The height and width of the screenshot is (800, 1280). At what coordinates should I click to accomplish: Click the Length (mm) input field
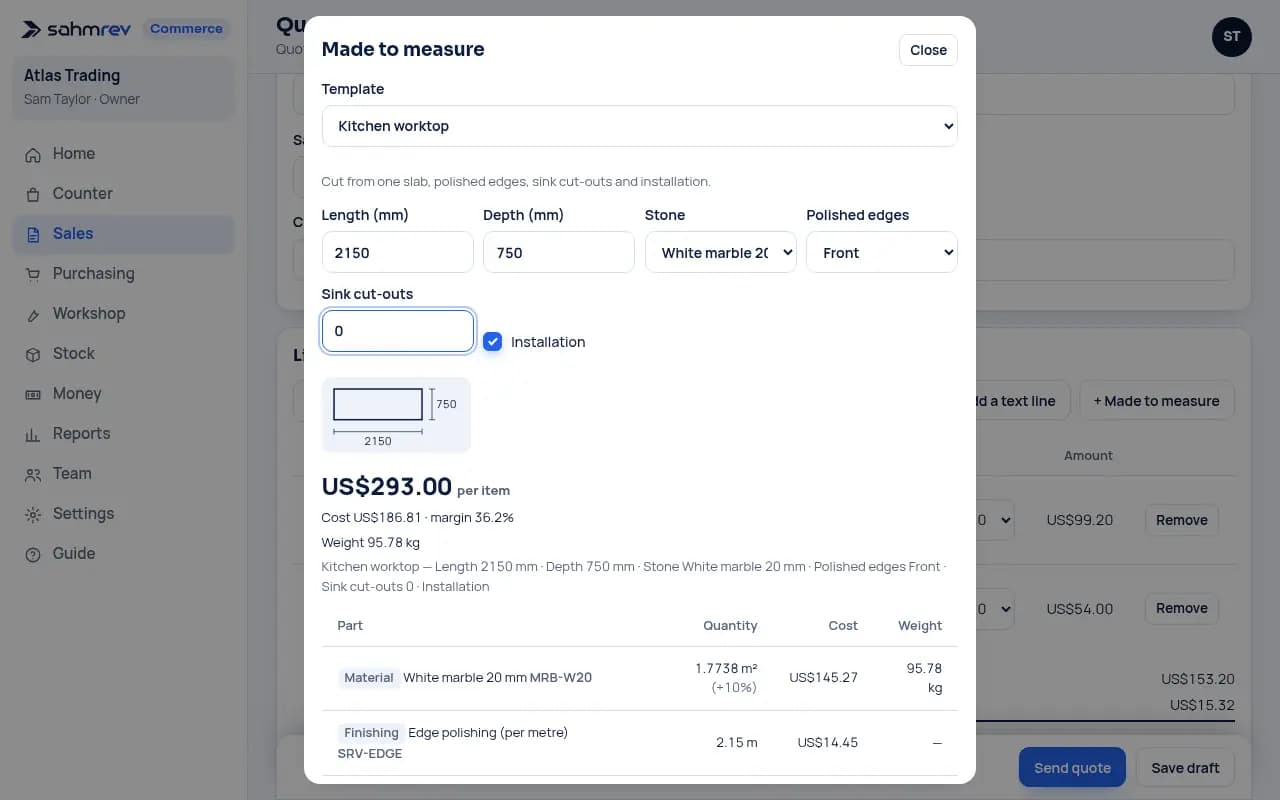pos(397,252)
